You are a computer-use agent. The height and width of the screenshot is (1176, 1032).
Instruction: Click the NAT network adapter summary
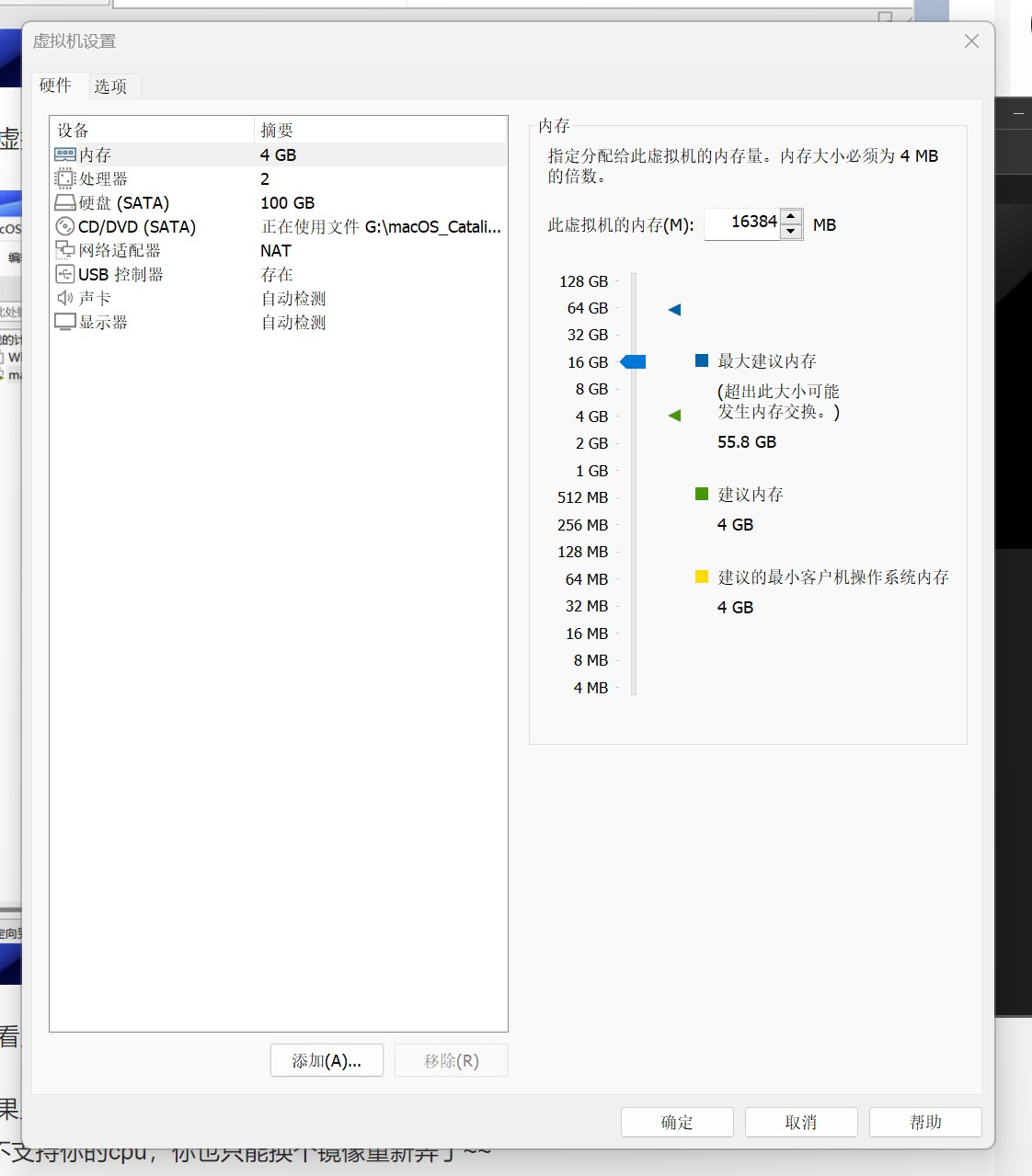tap(276, 251)
